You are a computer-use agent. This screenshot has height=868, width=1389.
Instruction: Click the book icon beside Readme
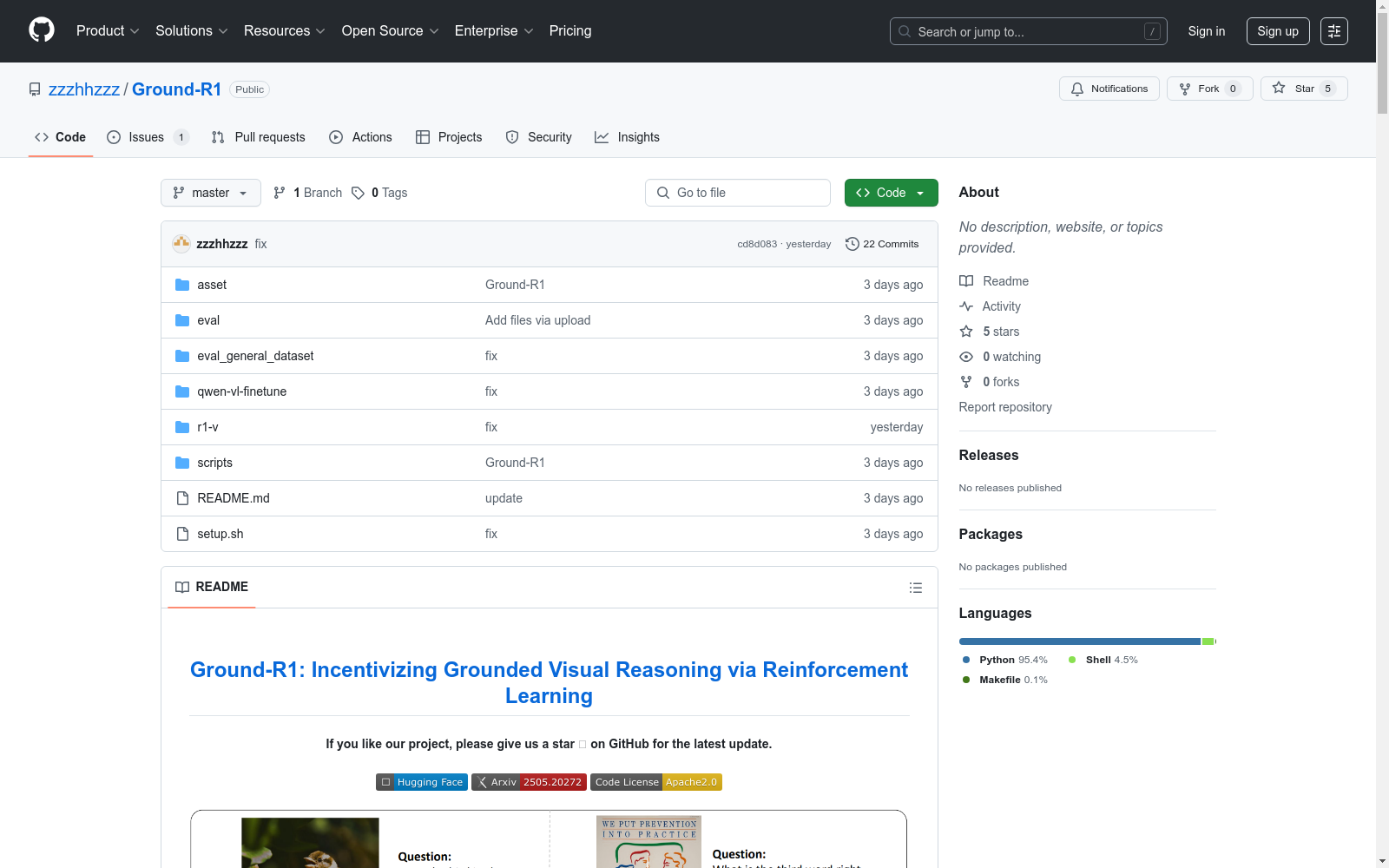(x=966, y=281)
